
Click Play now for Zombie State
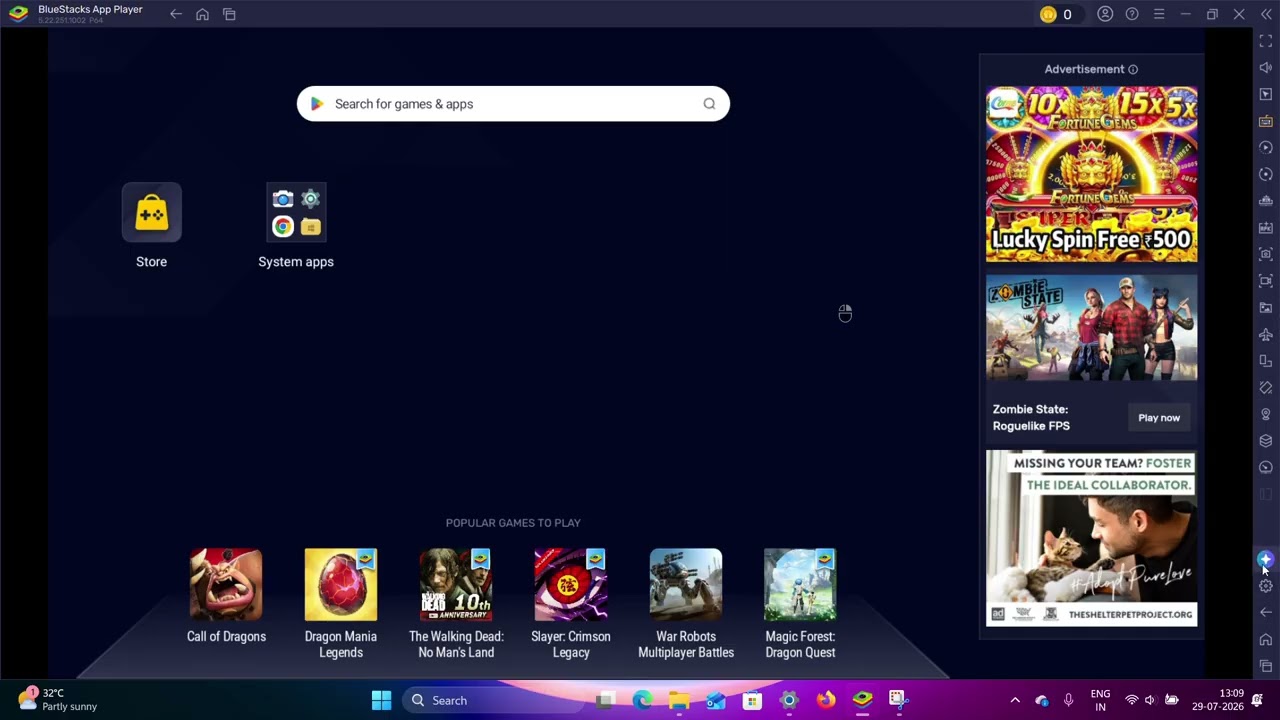(1159, 418)
